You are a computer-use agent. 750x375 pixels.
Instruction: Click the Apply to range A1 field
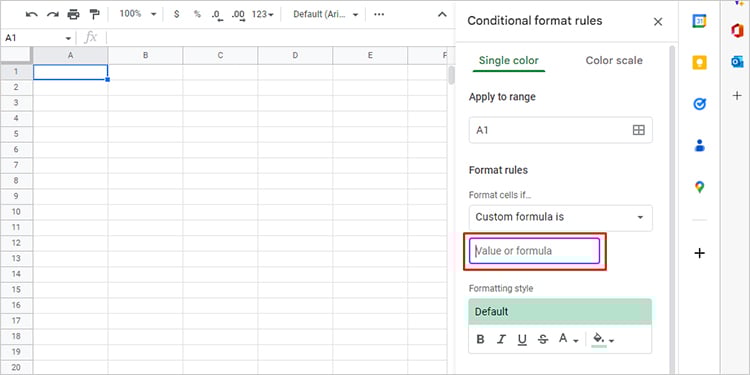(561, 130)
